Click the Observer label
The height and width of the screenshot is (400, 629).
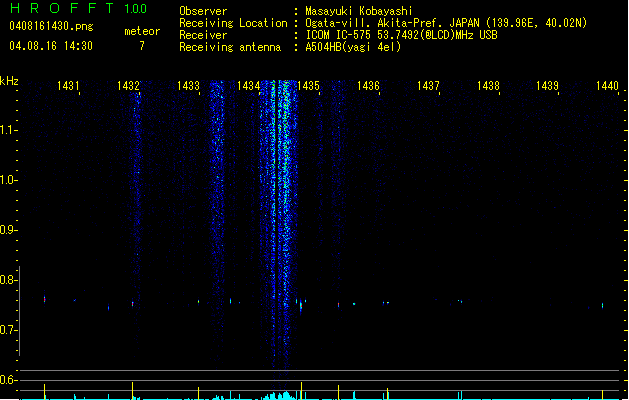click(x=203, y=11)
